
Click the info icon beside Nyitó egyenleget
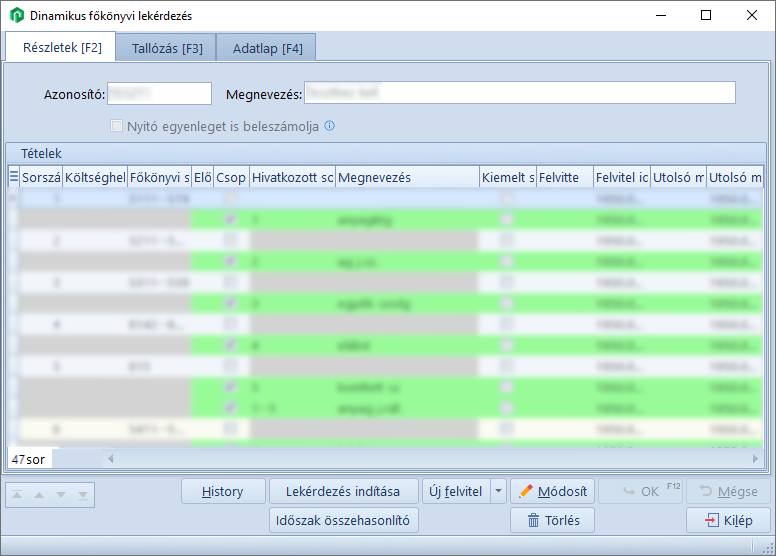coord(330,127)
